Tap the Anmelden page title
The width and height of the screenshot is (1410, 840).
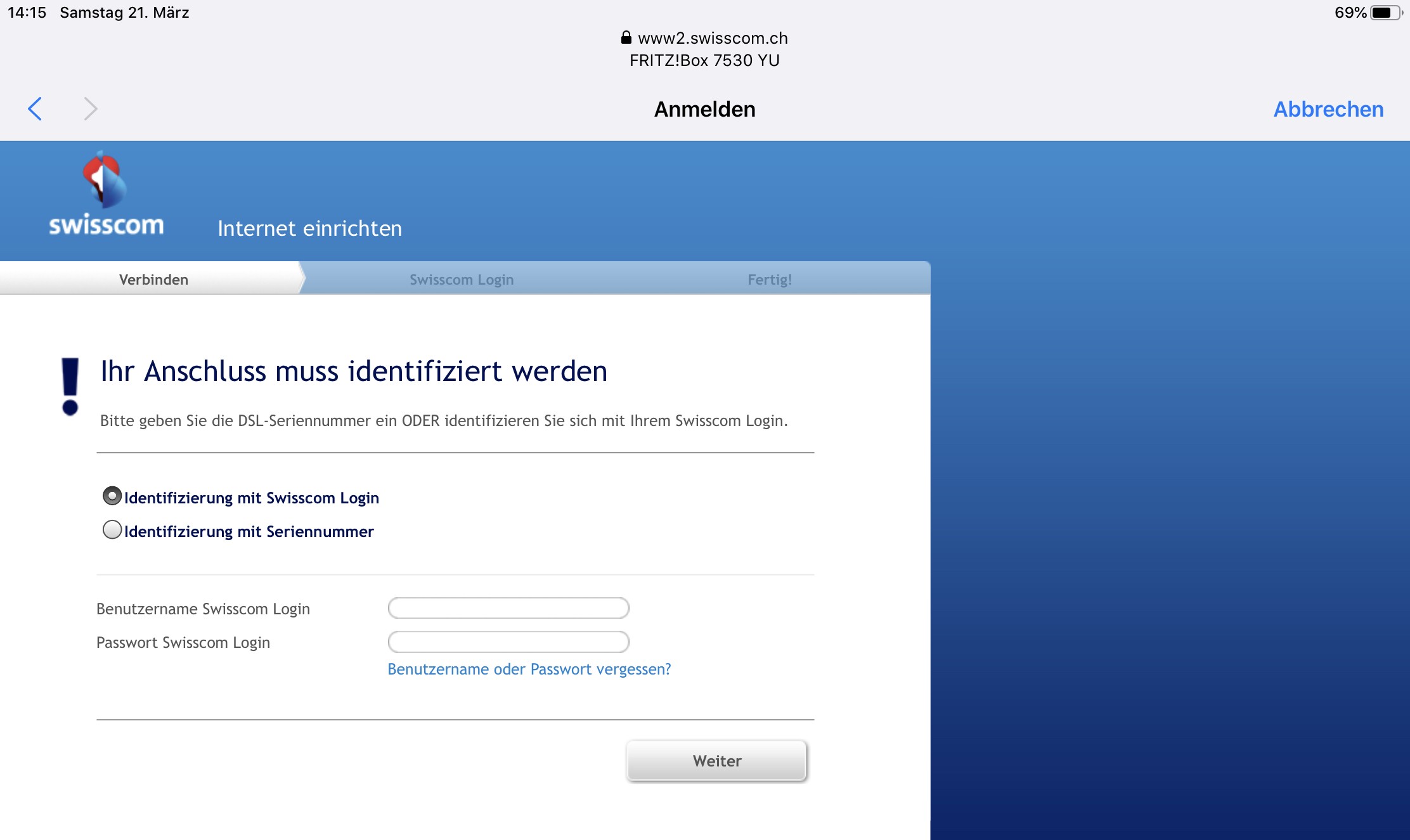704,109
